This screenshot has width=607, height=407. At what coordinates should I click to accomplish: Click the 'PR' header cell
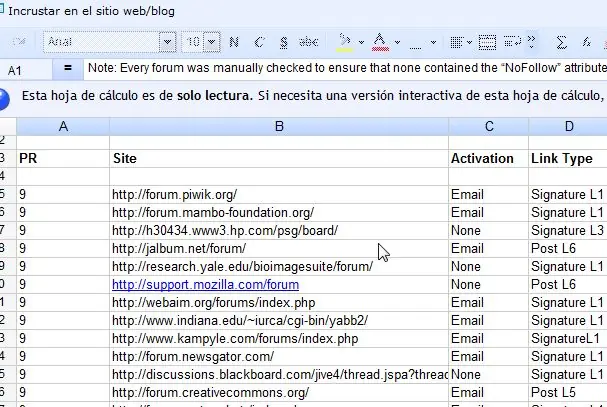[63, 158]
